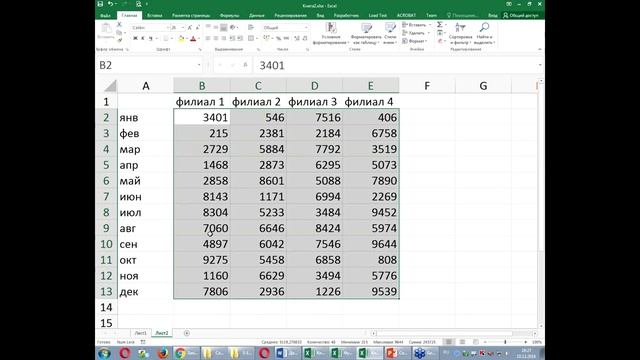Open Conditional Formatting menu
The height and width of the screenshot is (360, 640).
(331, 33)
